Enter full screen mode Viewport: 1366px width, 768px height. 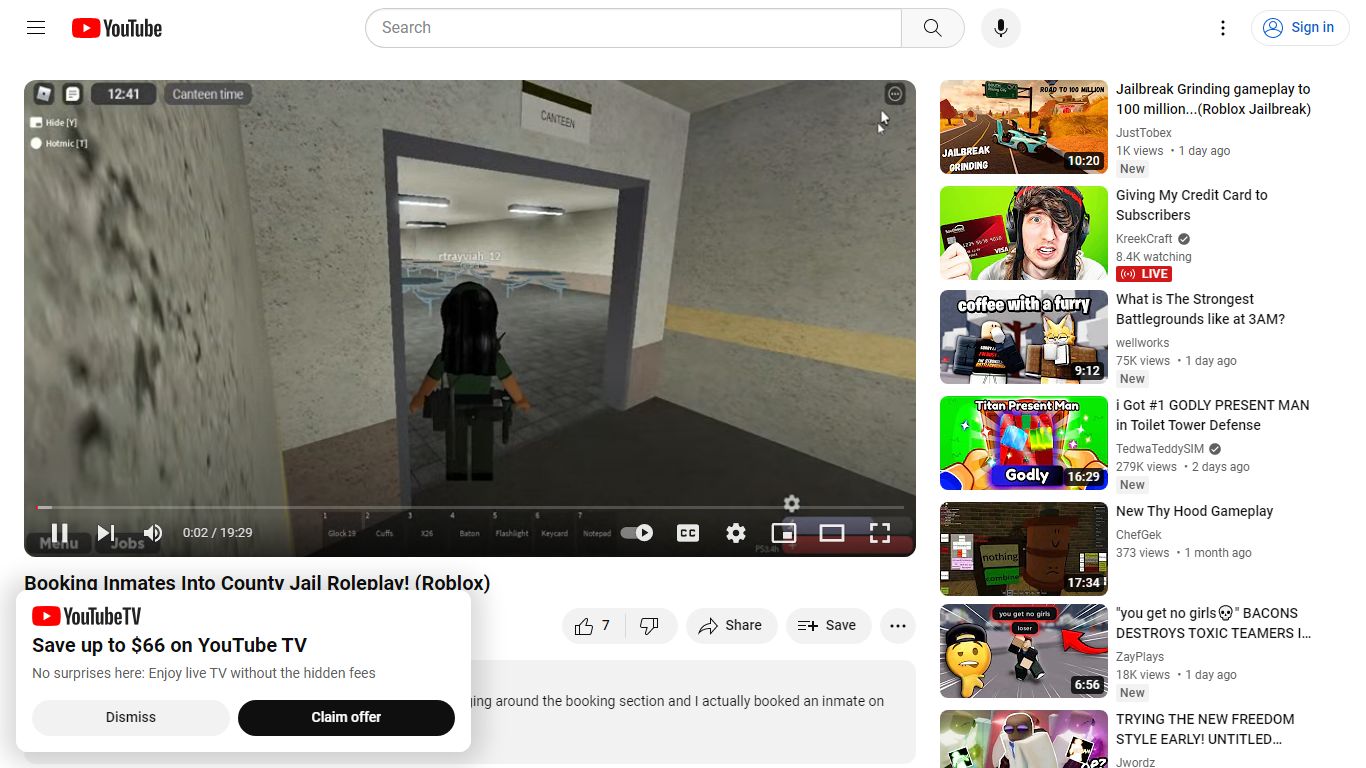coord(880,533)
